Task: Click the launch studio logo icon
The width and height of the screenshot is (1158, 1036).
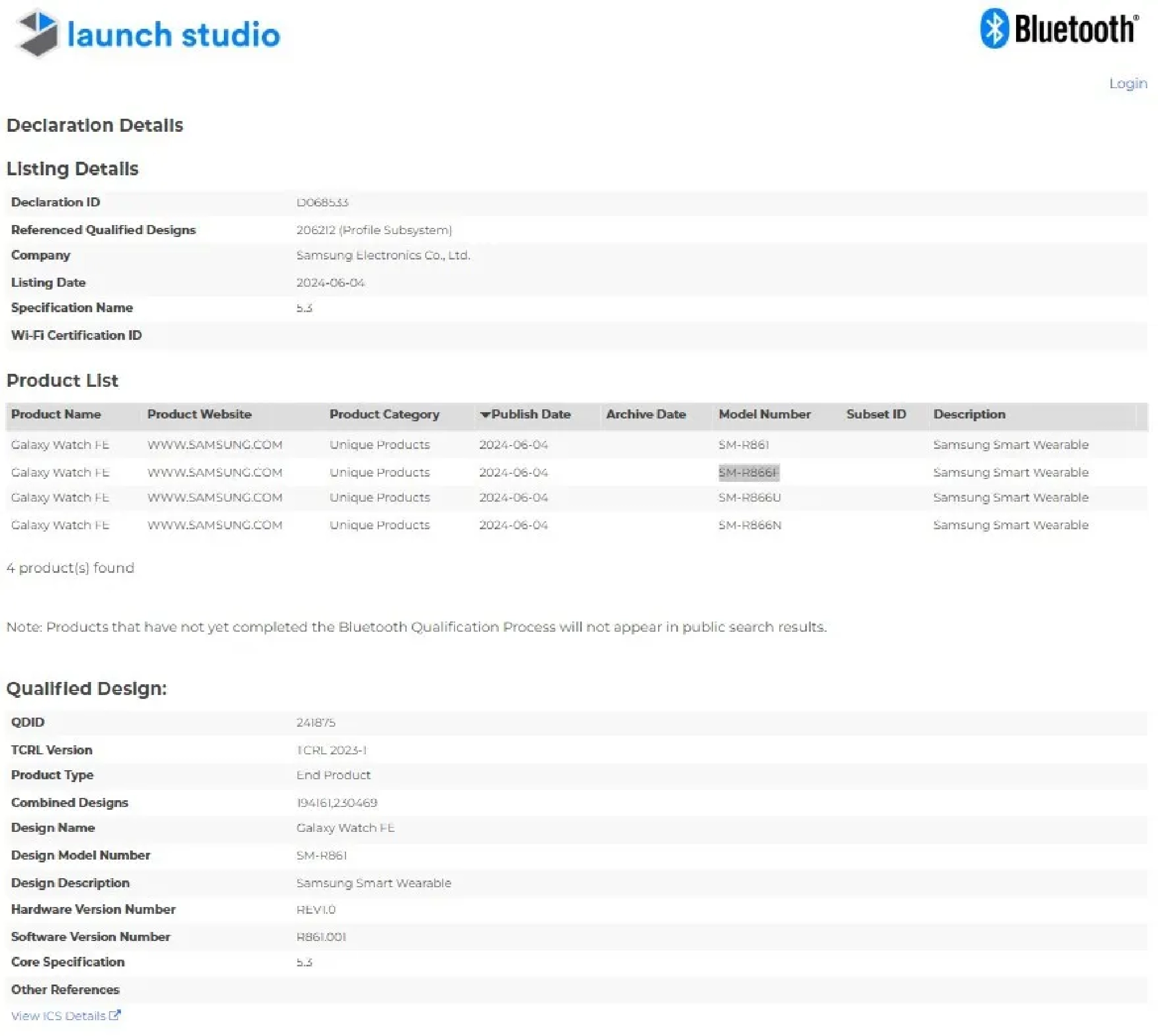Action: coord(37,33)
